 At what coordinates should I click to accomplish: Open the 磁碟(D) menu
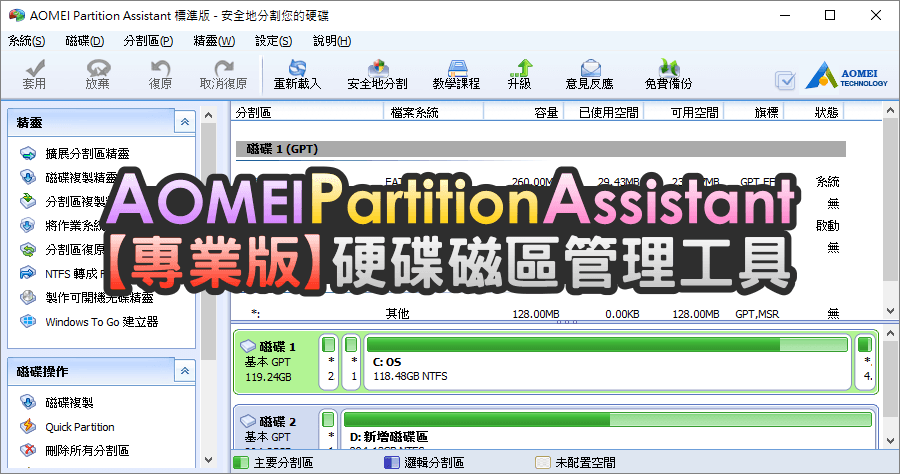coord(84,41)
